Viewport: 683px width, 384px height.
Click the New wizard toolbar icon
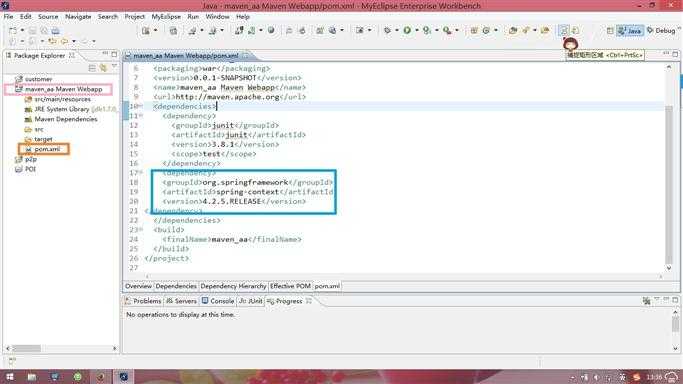click(13, 30)
